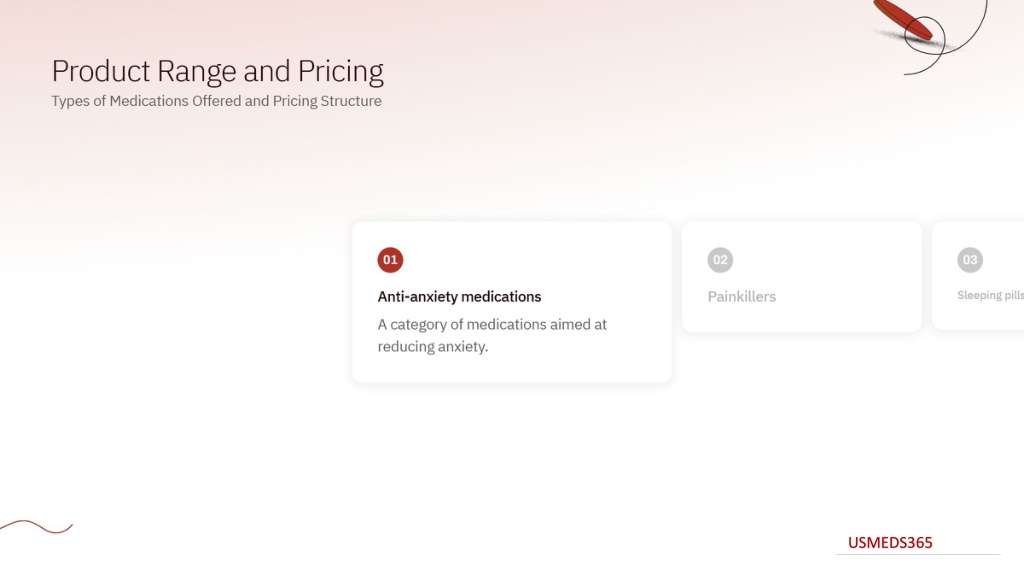Screen dimensions: 1024x576
Task: Click the underline beneath USMEDS365
Action: click(918, 554)
